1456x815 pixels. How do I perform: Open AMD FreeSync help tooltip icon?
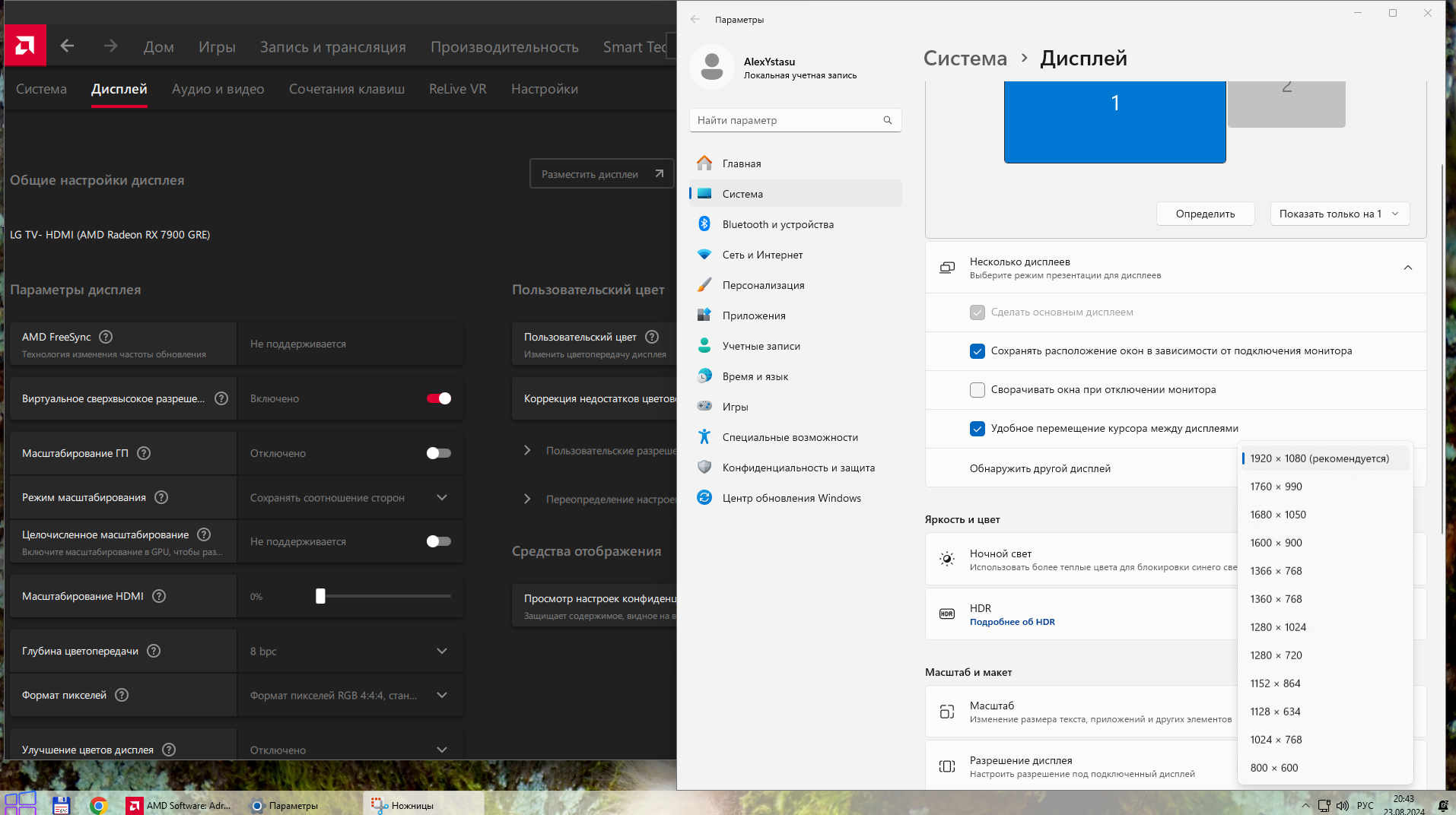(x=106, y=337)
